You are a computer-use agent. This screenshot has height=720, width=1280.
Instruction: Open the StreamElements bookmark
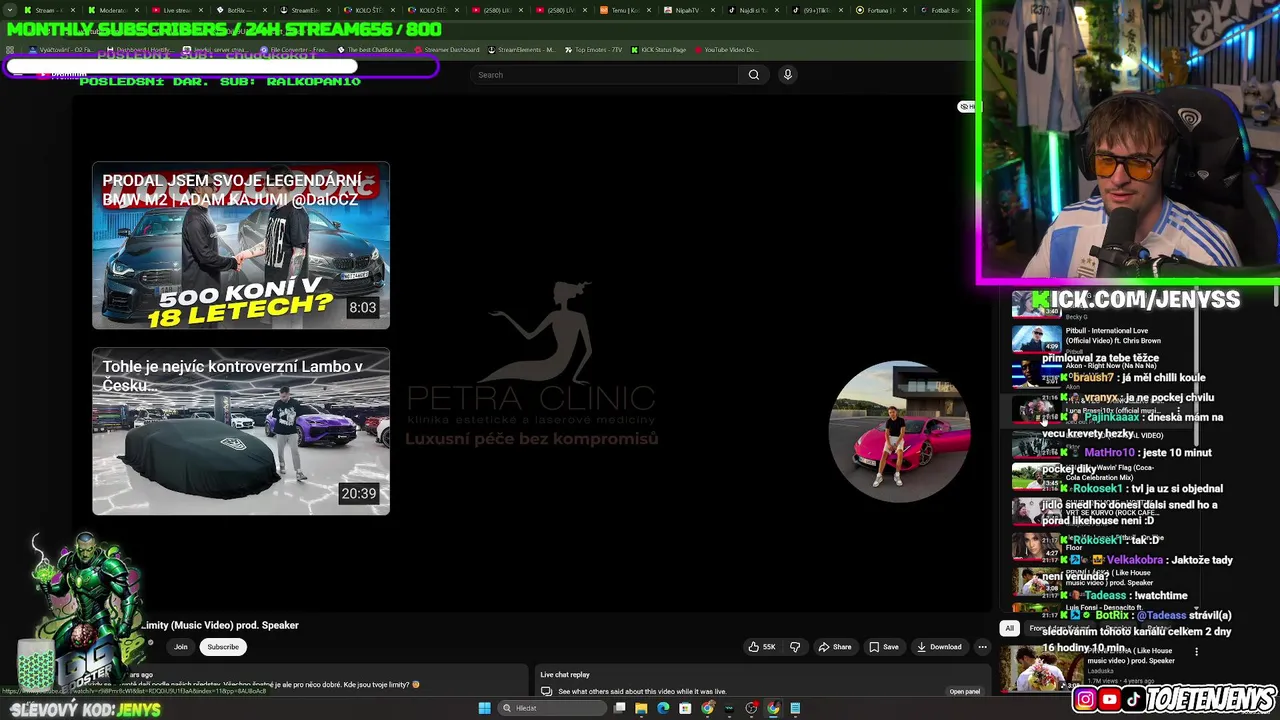pyautogui.click(x=520, y=50)
